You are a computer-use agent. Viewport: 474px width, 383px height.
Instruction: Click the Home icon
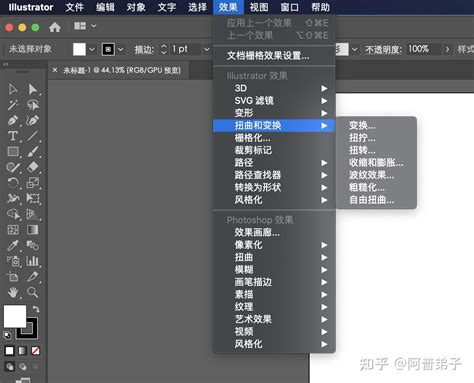coord(55,27)
